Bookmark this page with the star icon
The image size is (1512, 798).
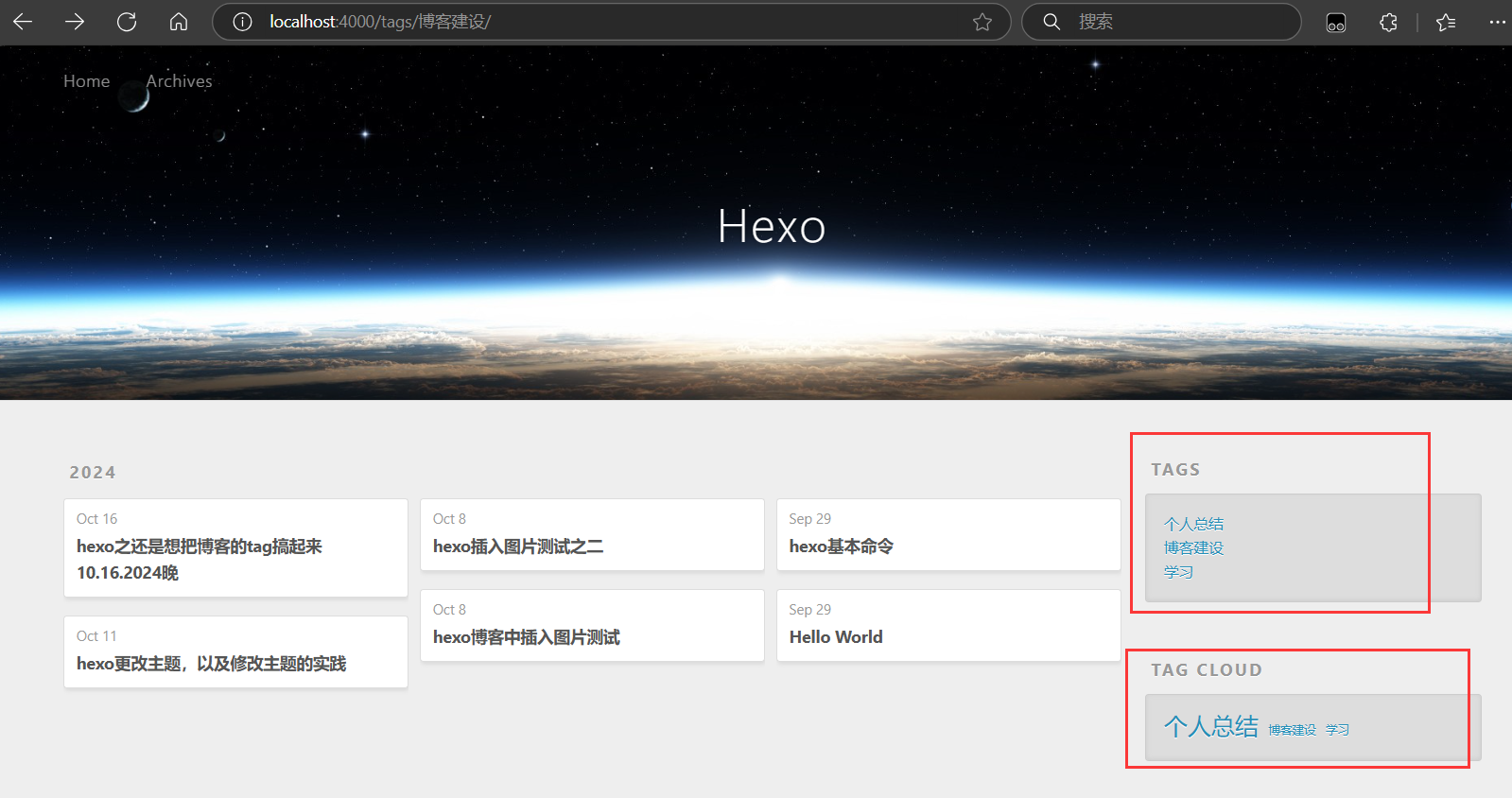pyautogui.click(x=982, y=22)
